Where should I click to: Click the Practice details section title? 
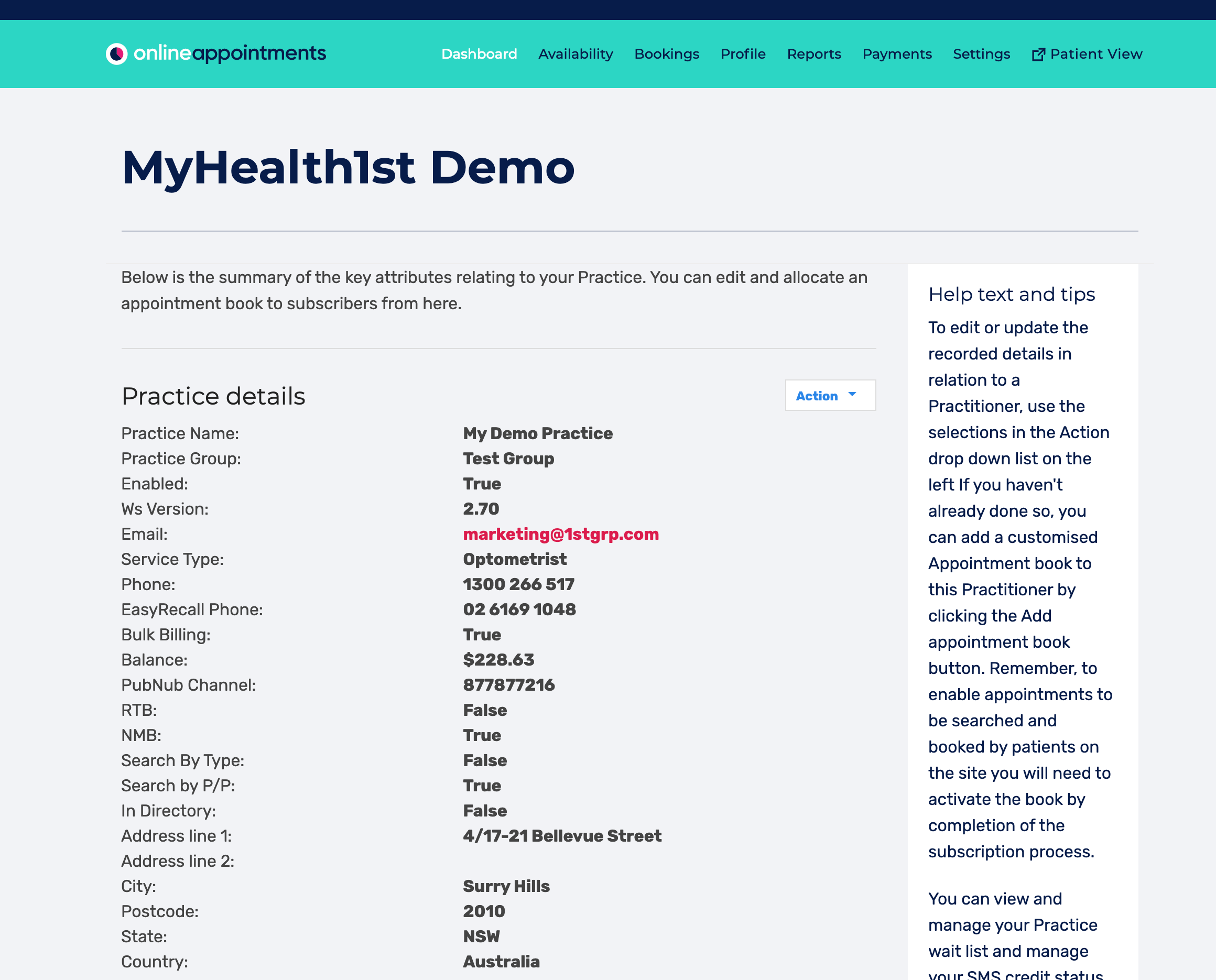point(213,396)
